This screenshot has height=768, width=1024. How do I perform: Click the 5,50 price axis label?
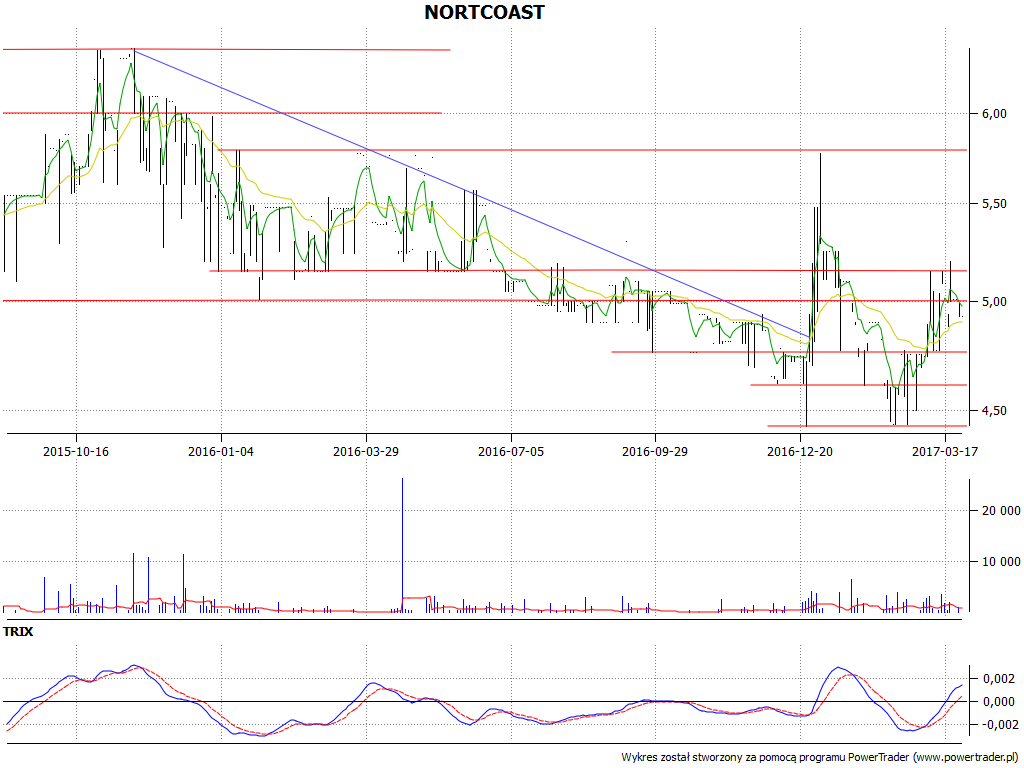pyautogui.click(x=994, y=204)
